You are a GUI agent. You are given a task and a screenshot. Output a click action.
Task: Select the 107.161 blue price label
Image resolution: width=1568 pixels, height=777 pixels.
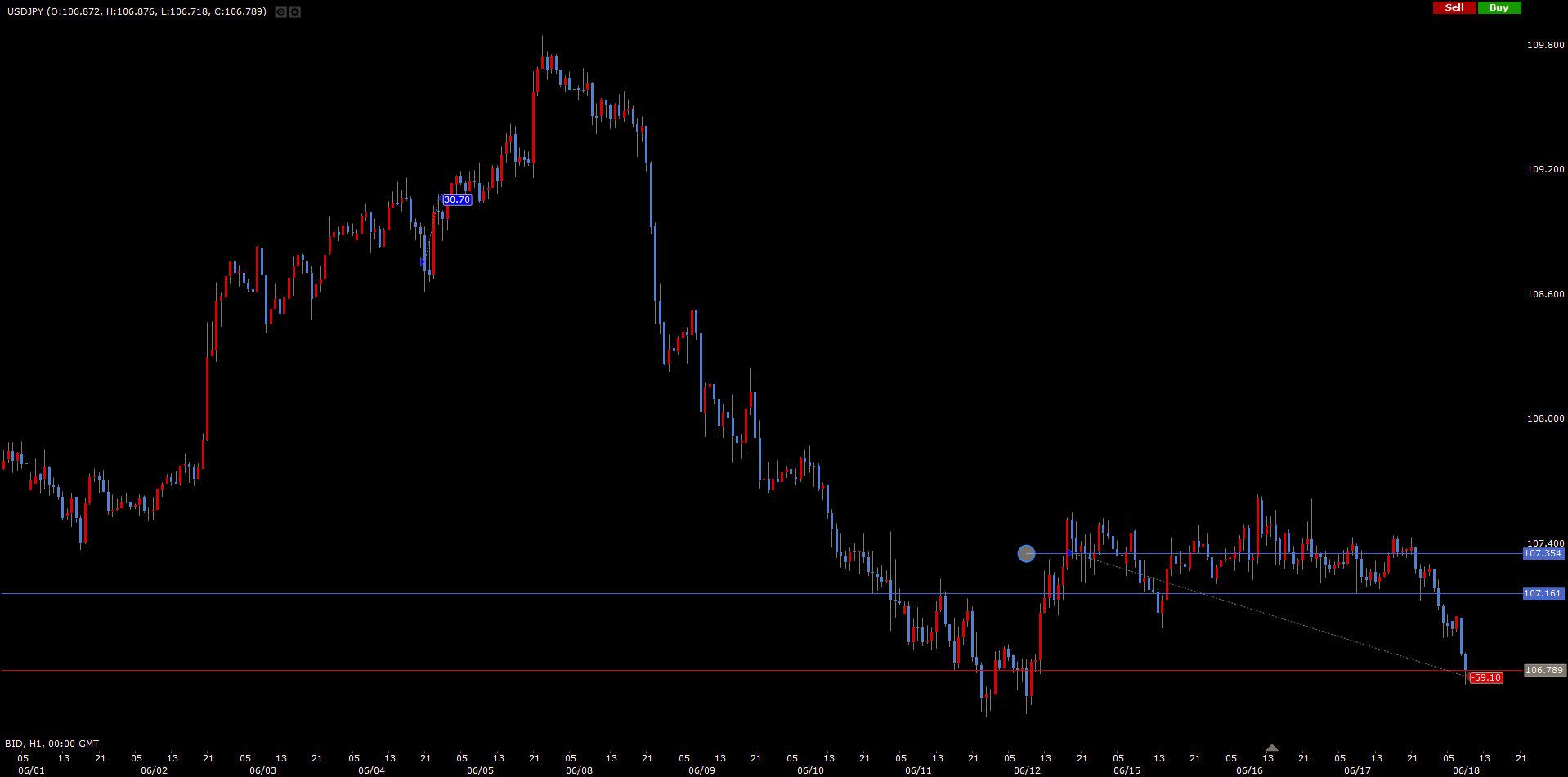[1543, 594]
